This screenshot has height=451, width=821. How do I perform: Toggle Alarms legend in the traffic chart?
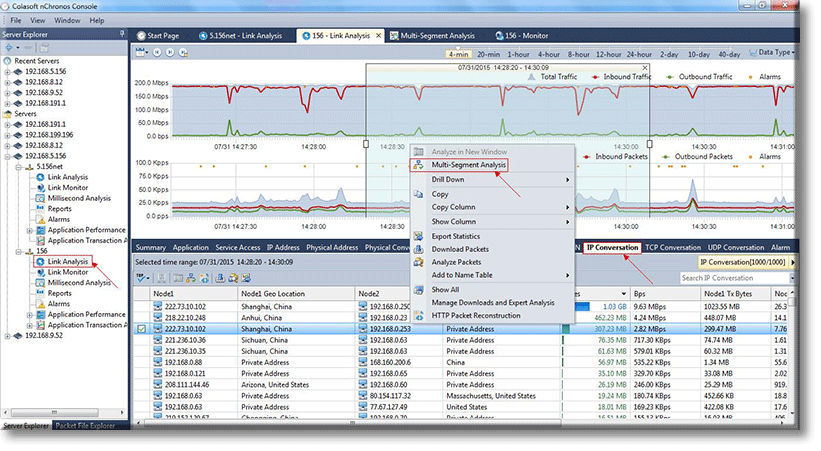[764, 76]
